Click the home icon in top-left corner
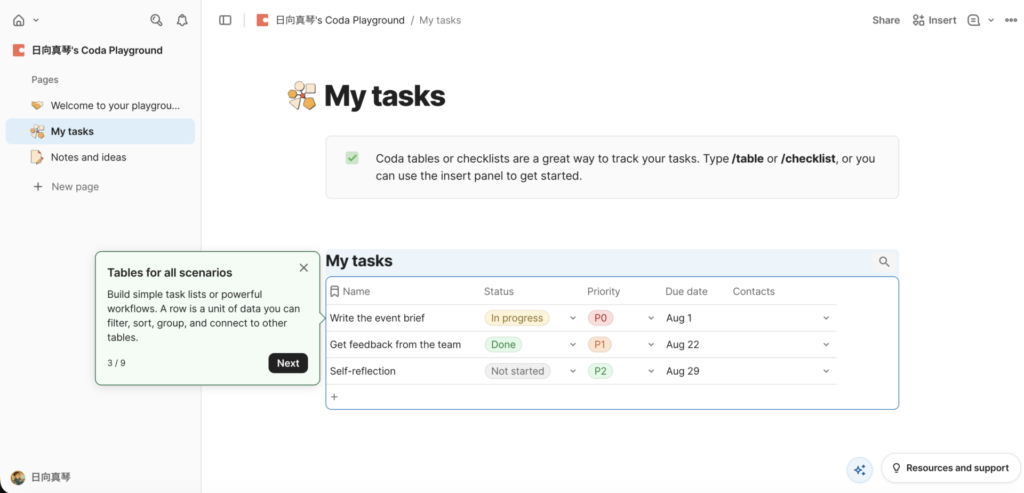This screenshot has width=1024, height=493. pos(18,20)
